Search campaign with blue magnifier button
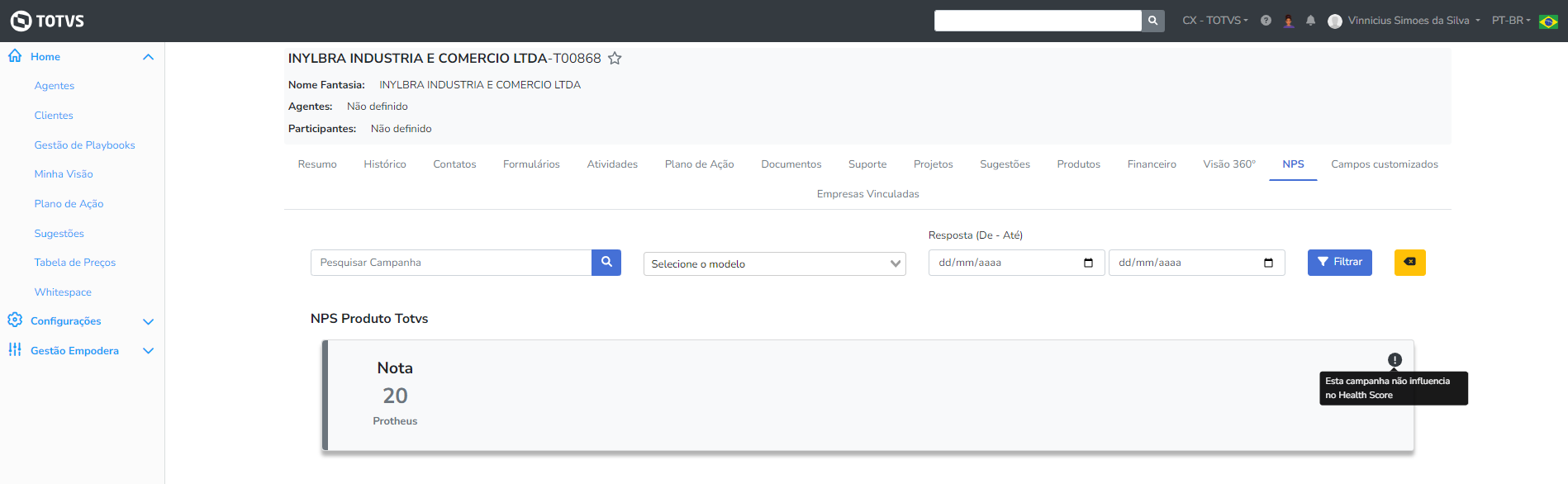 coord(606,263)
